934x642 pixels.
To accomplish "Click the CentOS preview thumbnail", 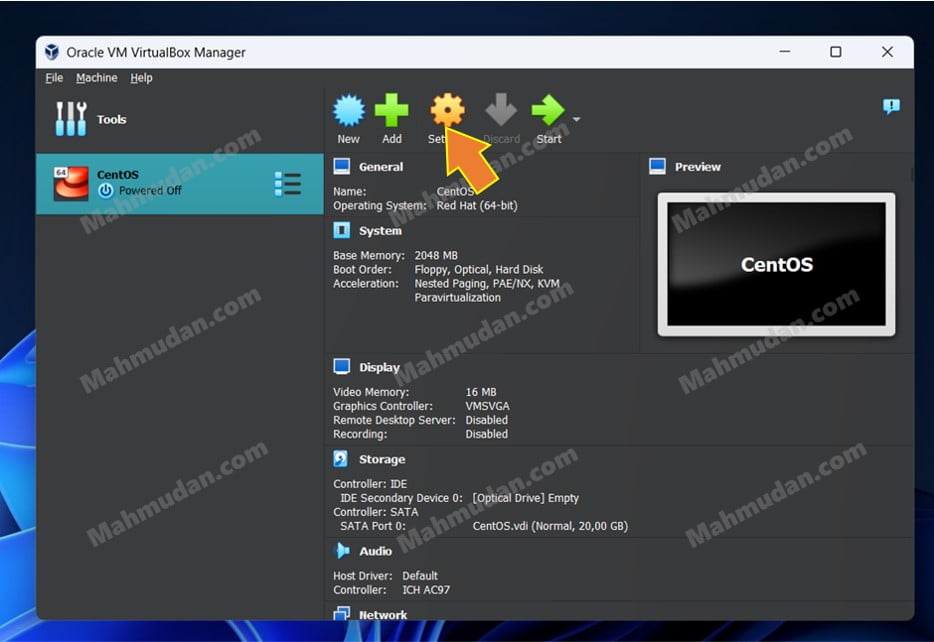I will point(776,265).
